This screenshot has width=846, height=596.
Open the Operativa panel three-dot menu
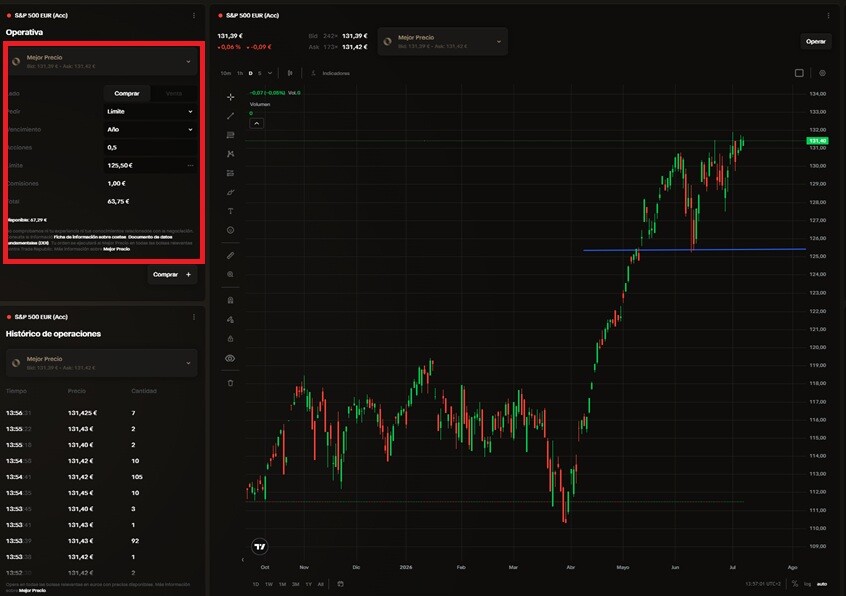coord(194,16)
